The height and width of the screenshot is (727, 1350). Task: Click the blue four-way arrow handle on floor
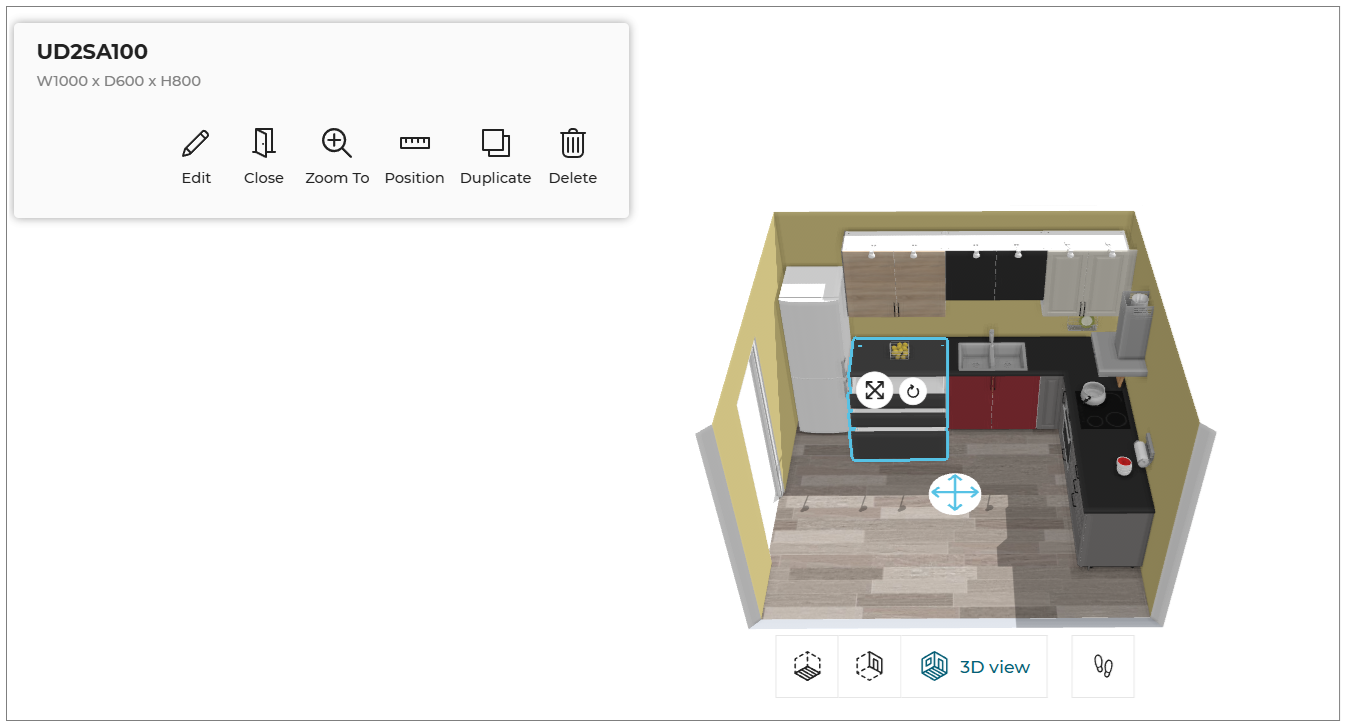pyautogui.click(x=954, y=493)
